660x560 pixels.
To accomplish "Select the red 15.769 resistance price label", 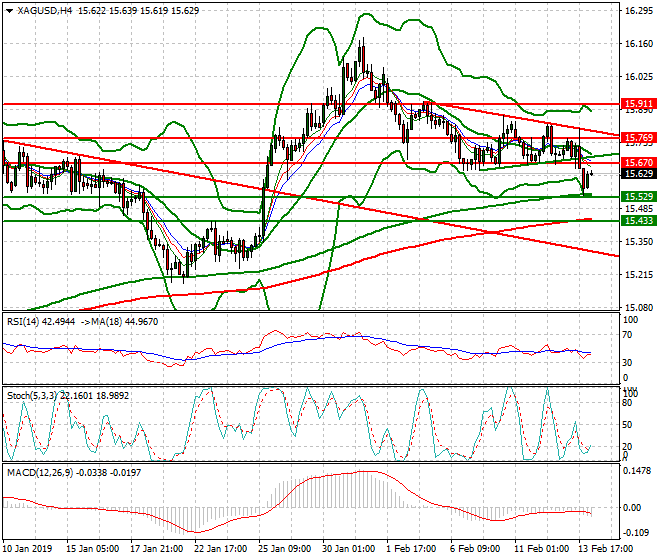I will (x=639, y=138).
